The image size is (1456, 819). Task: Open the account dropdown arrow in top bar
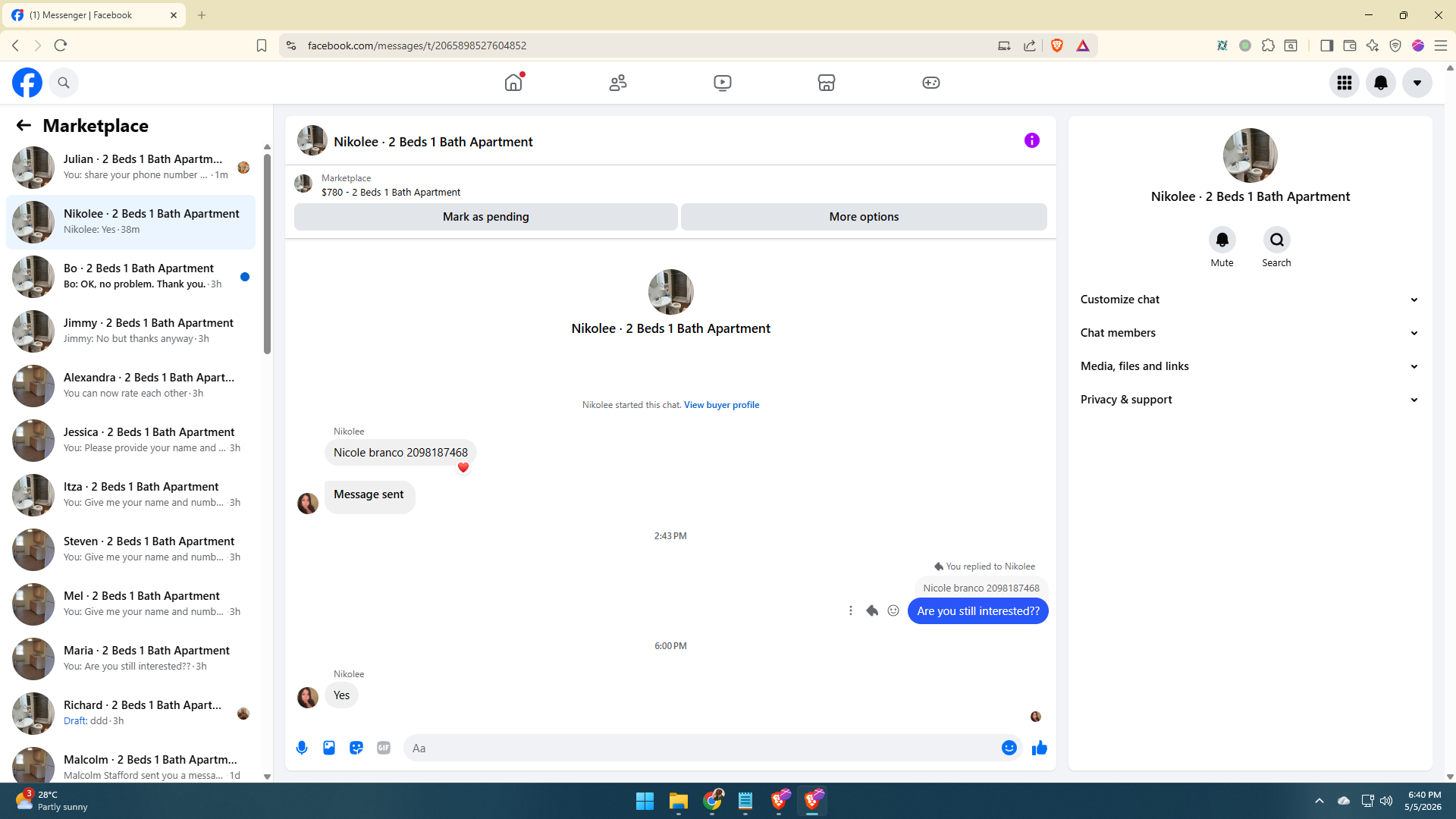click(1417, 83)
